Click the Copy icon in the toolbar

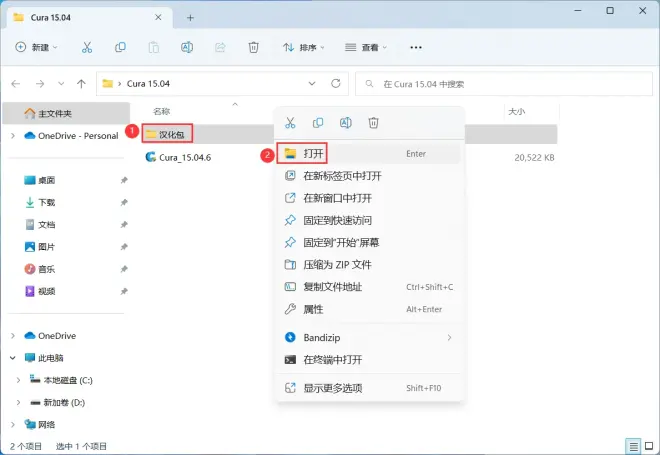(x=120, y=47)
